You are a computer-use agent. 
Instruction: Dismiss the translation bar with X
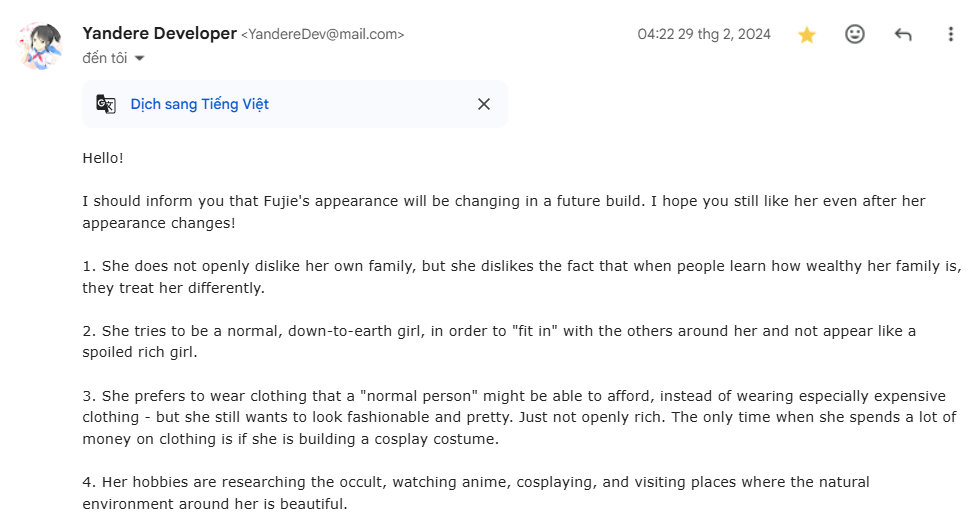point(484,104)
